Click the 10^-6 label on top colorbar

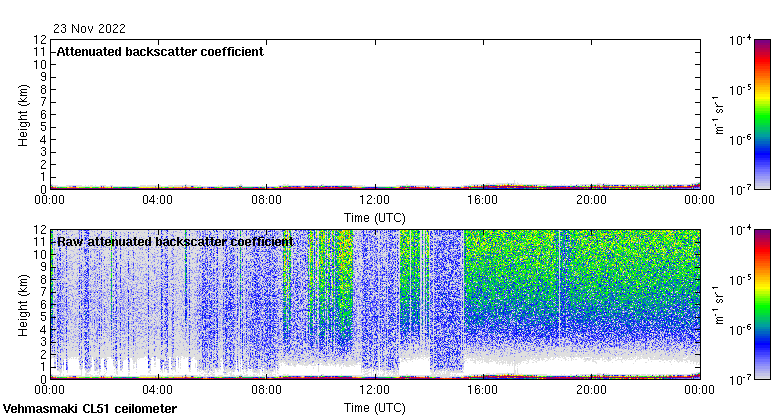click(740, 140)
